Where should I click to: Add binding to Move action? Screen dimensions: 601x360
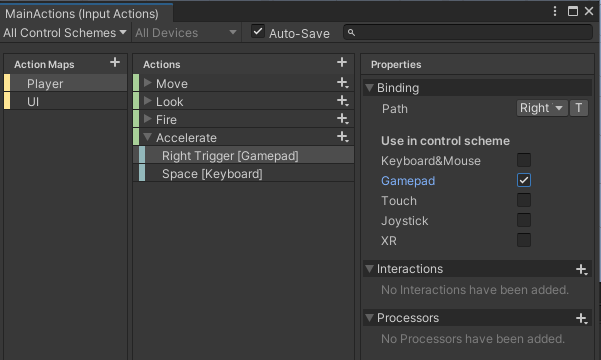343,83
